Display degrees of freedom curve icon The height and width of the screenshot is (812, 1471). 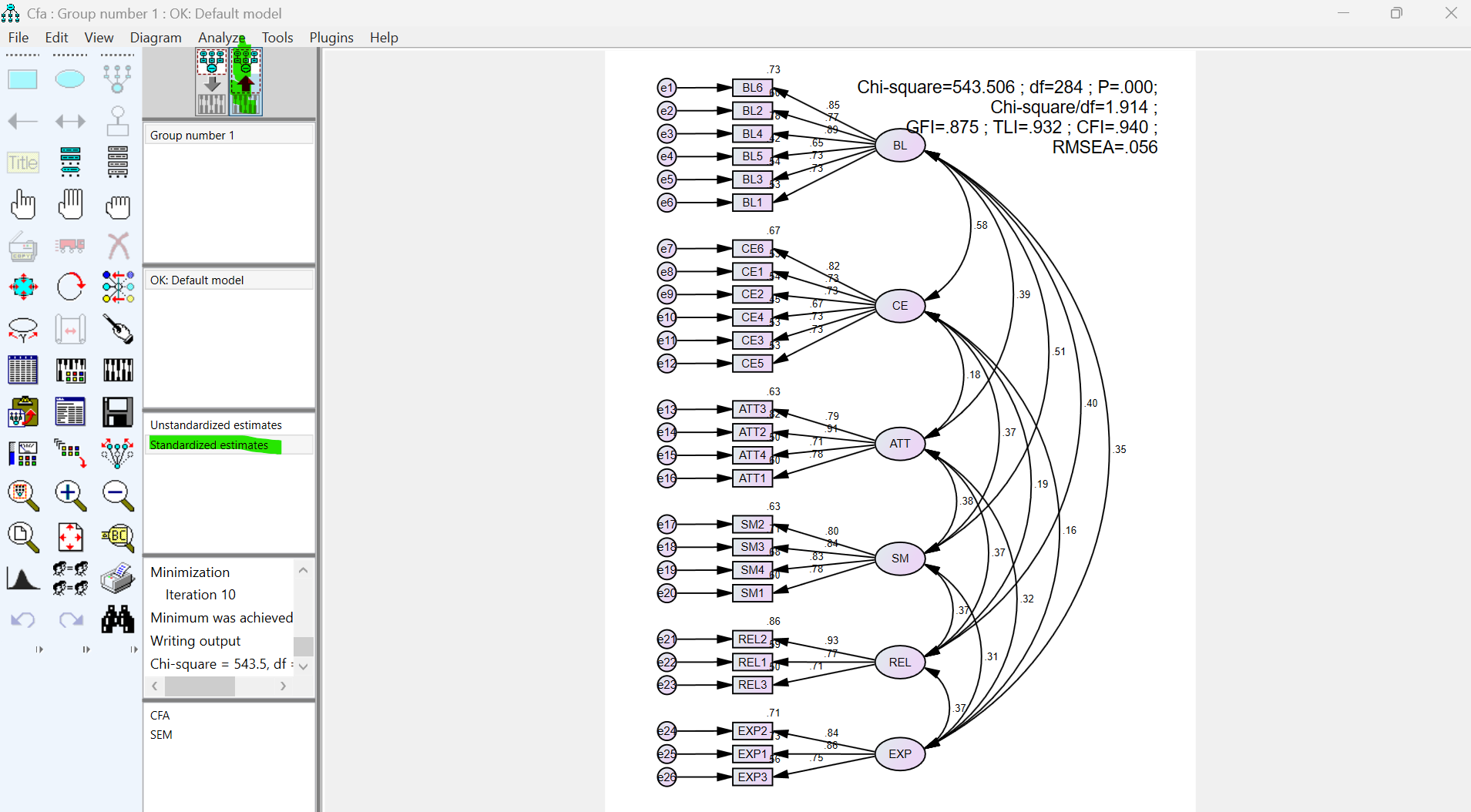tap(23, 579)
